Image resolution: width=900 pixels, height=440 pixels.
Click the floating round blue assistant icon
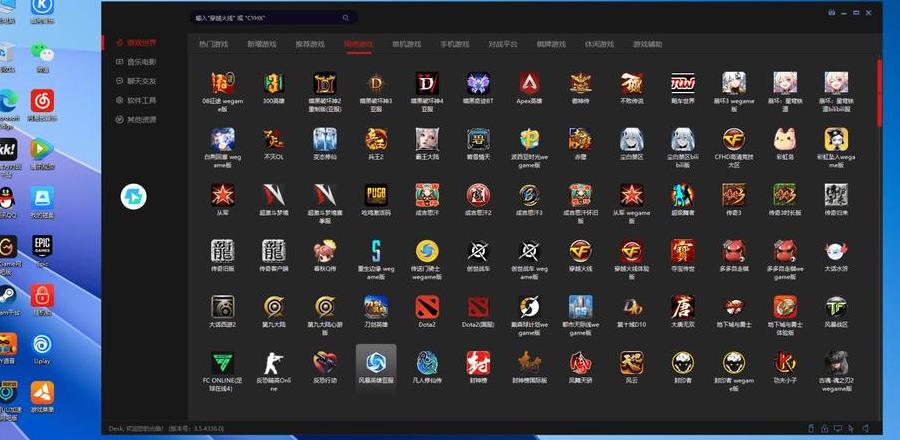point(134,197)
